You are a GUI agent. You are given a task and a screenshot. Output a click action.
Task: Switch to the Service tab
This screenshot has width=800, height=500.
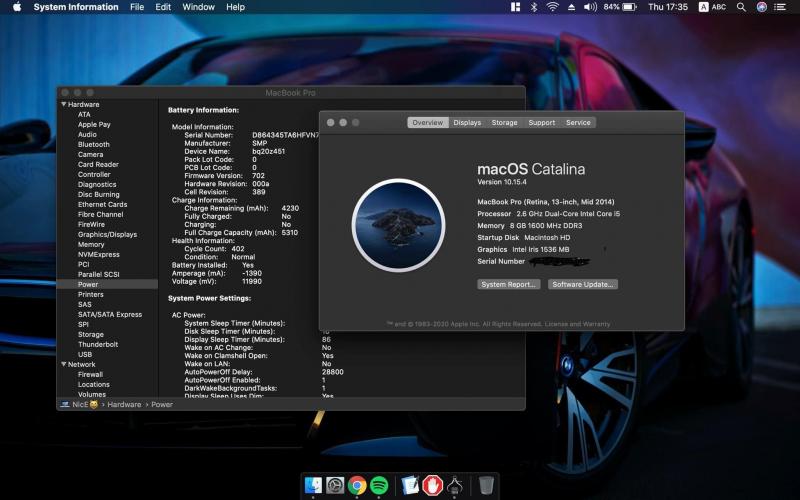tap(578, 122)
